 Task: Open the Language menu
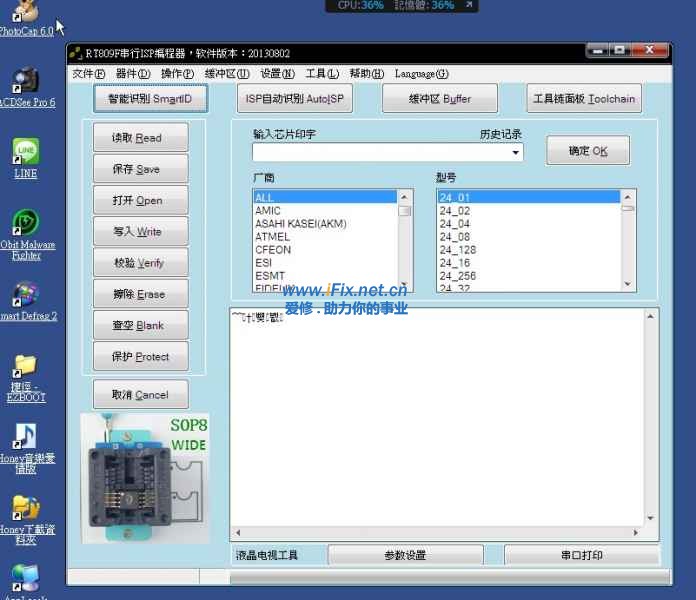(421, 74)
